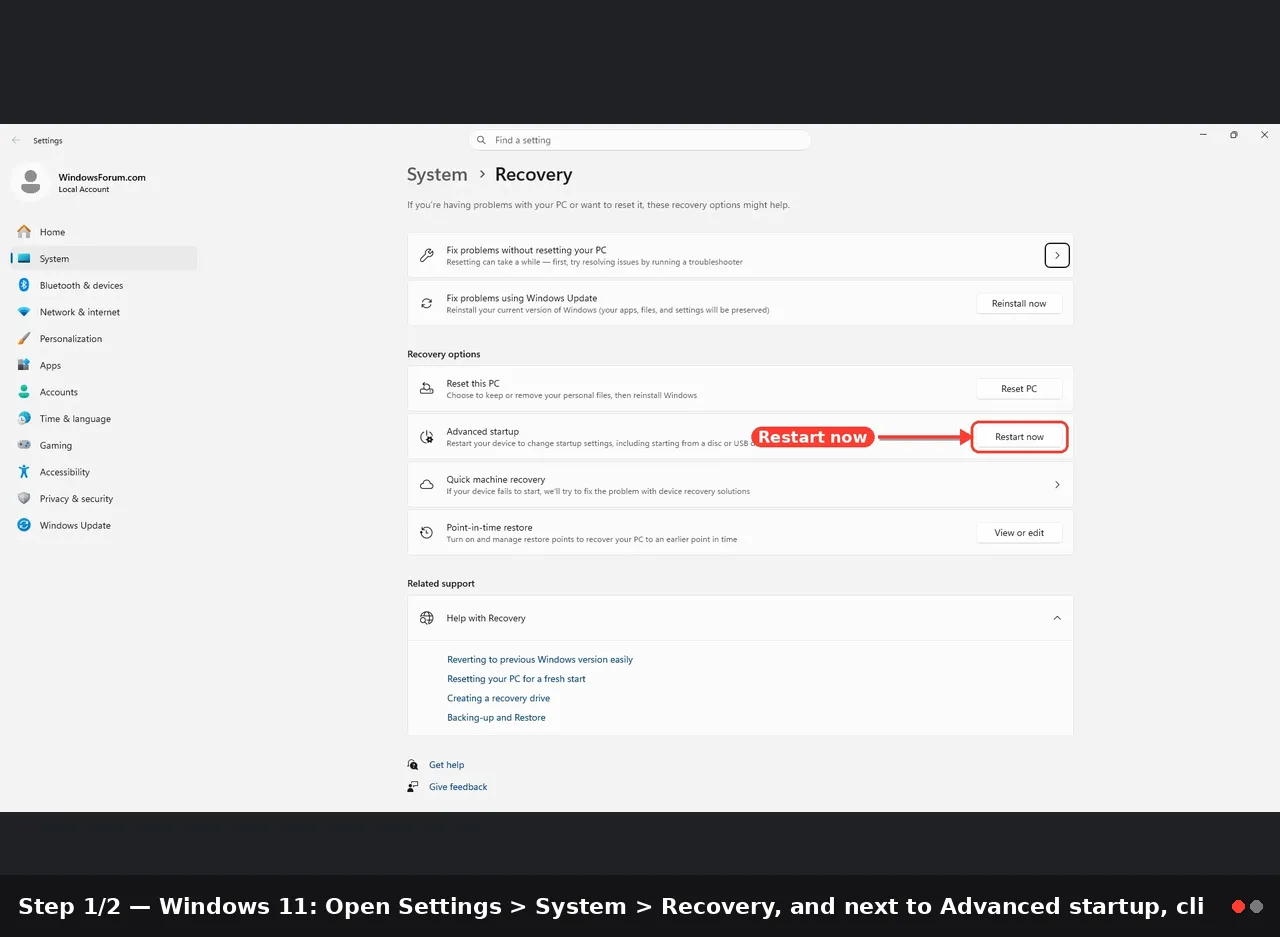Select Windows Update in the sidebar
This screenshot has height=937, width=1280.
coord(104,525)
